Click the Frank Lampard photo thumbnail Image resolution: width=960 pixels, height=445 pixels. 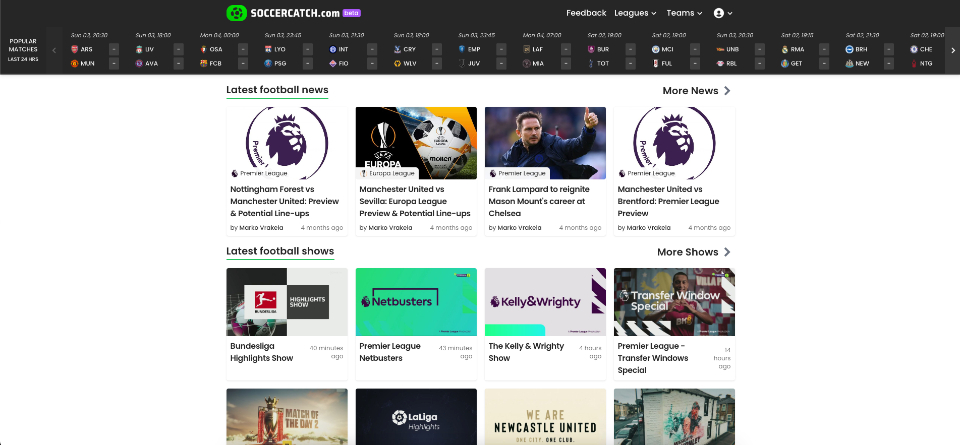[546, 143]
